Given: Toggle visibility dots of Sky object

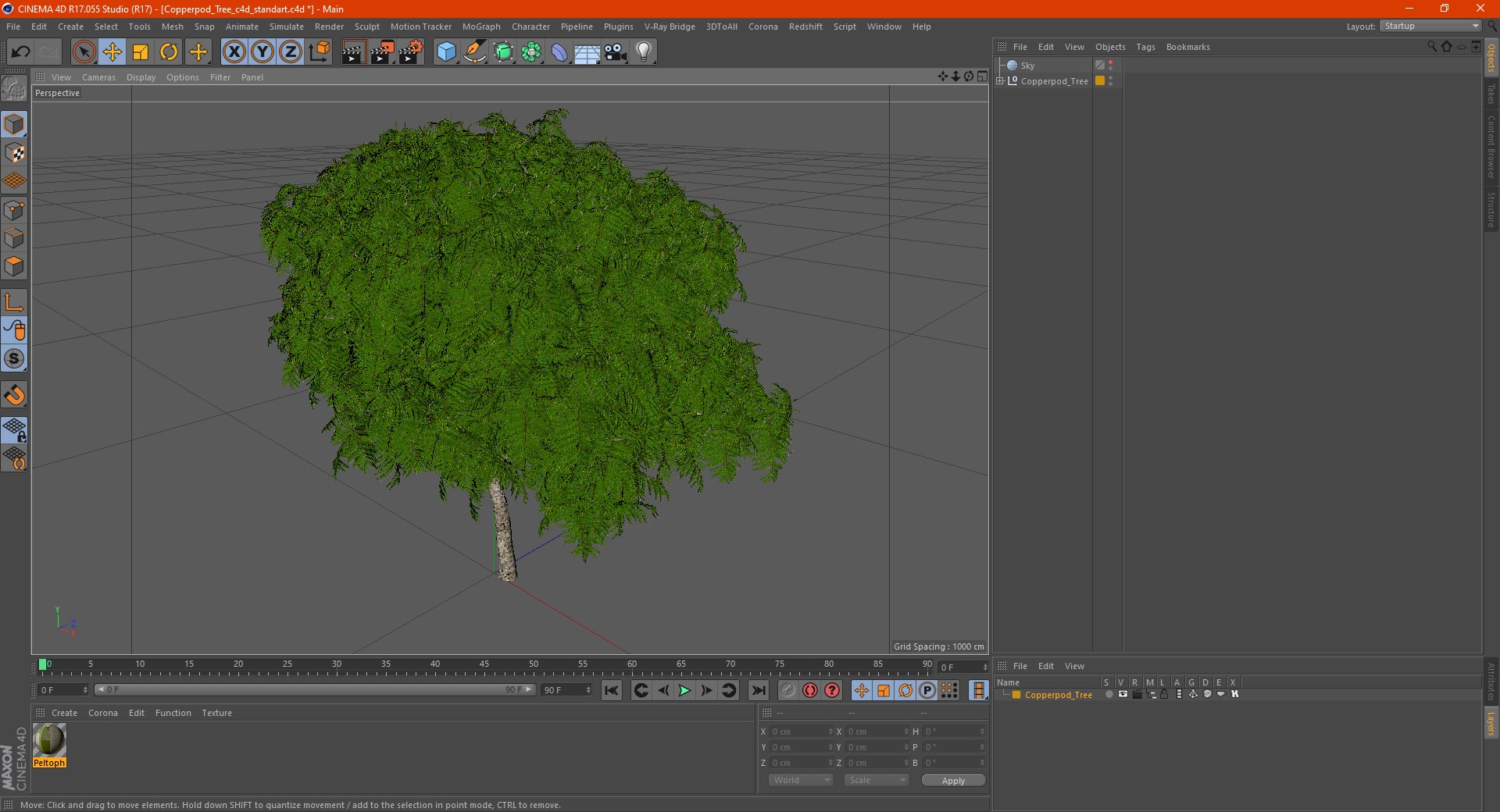Looking at the screenshot, I should (1110, 66).
